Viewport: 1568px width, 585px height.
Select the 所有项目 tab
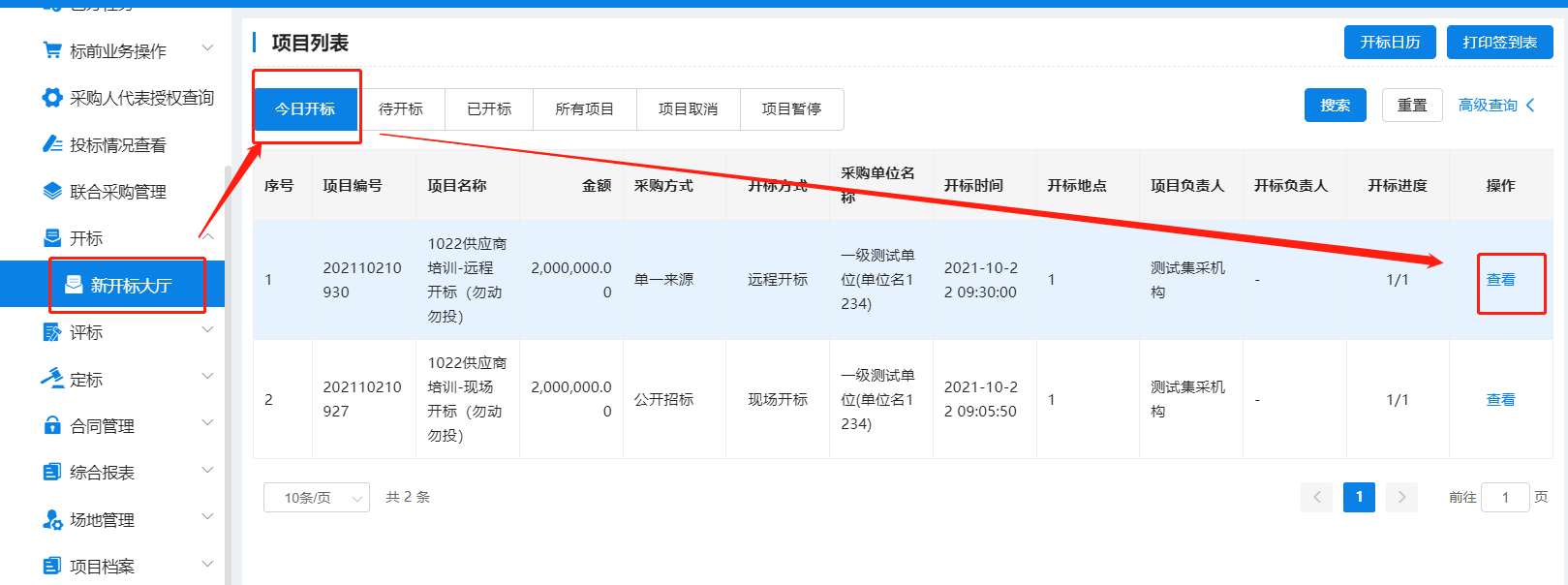click(584, 109)
